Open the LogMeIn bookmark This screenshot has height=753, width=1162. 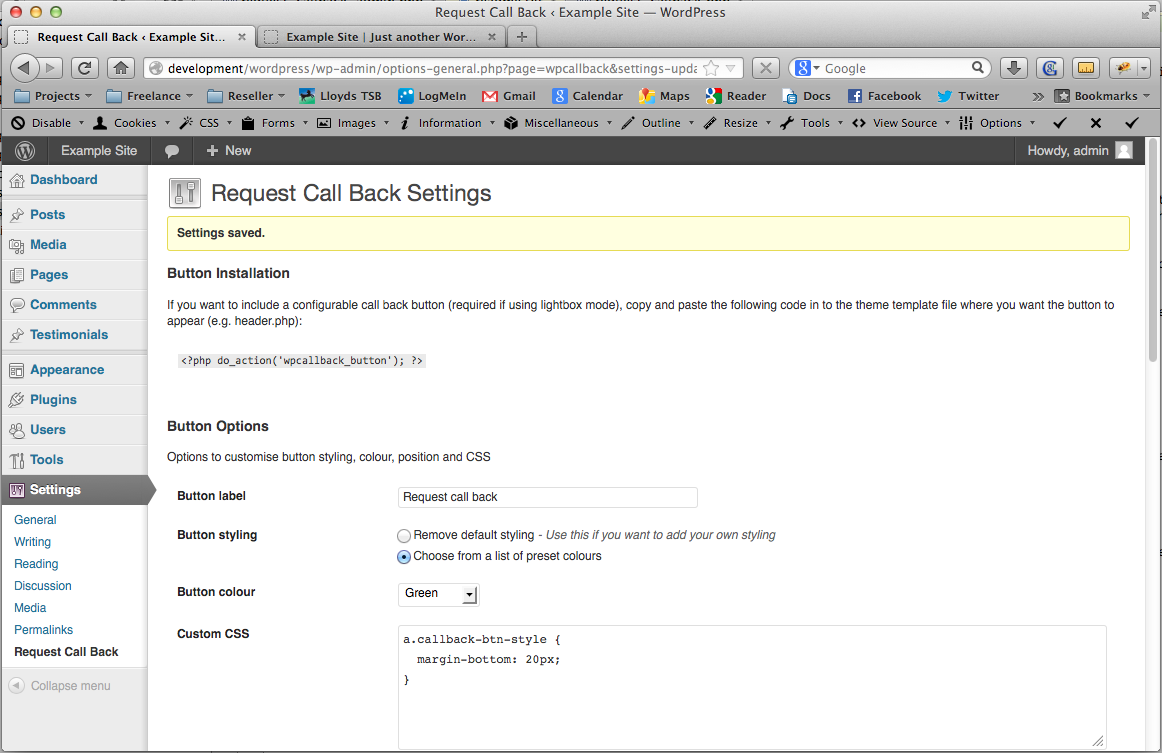click(432, 96)
